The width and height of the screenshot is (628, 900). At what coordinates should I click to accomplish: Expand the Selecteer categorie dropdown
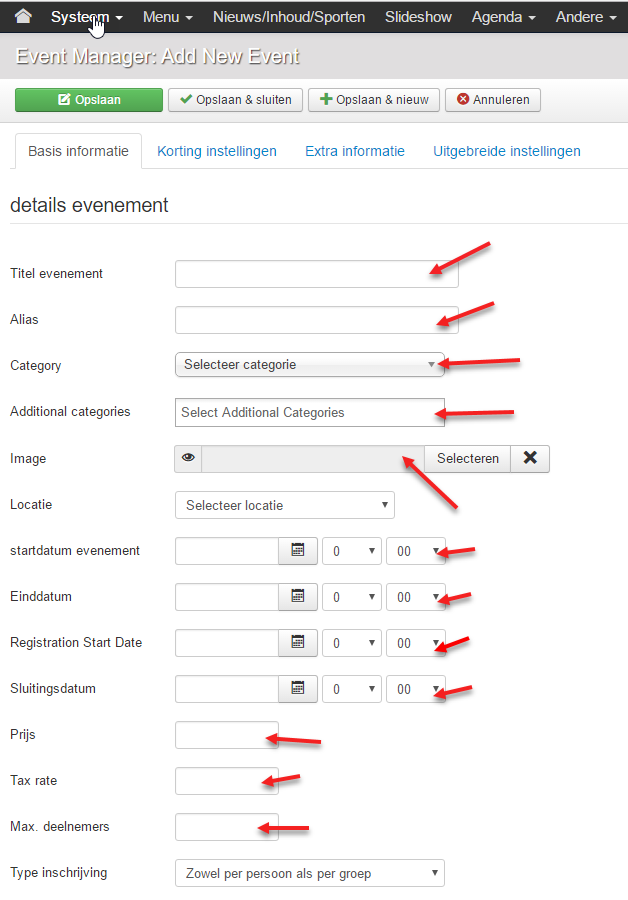(309, 364)
